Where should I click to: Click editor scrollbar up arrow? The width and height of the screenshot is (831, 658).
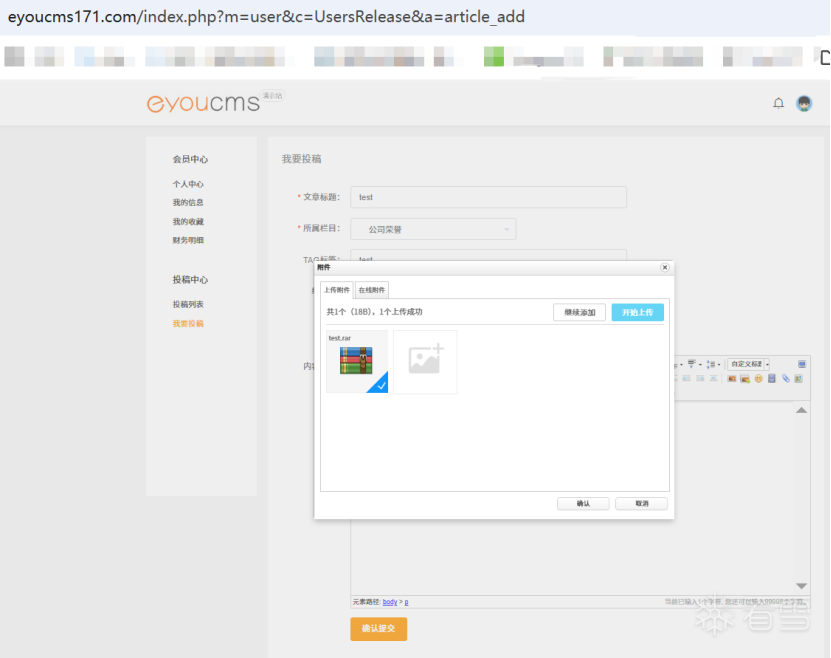[801, 410]
